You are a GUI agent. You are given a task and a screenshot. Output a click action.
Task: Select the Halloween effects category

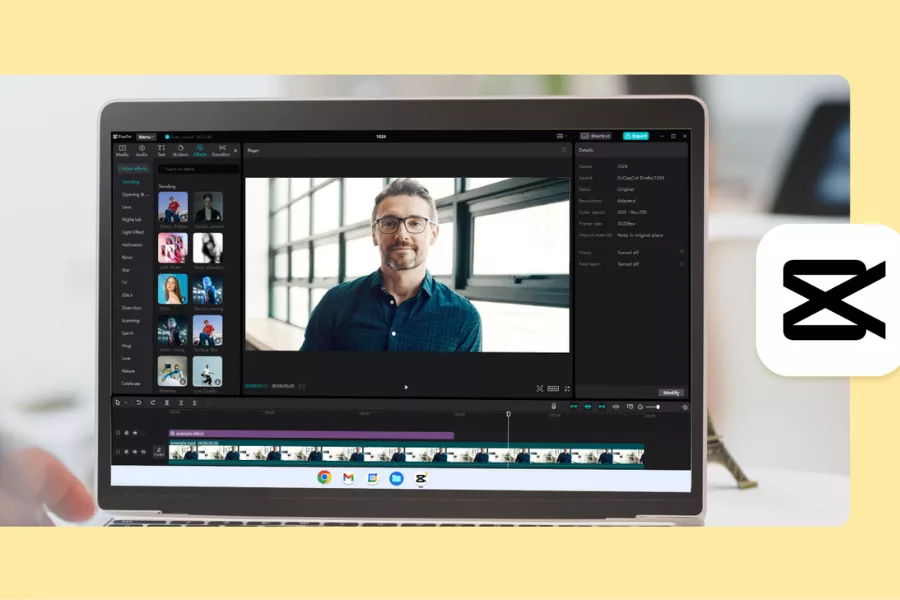click(x=132, y=245)
